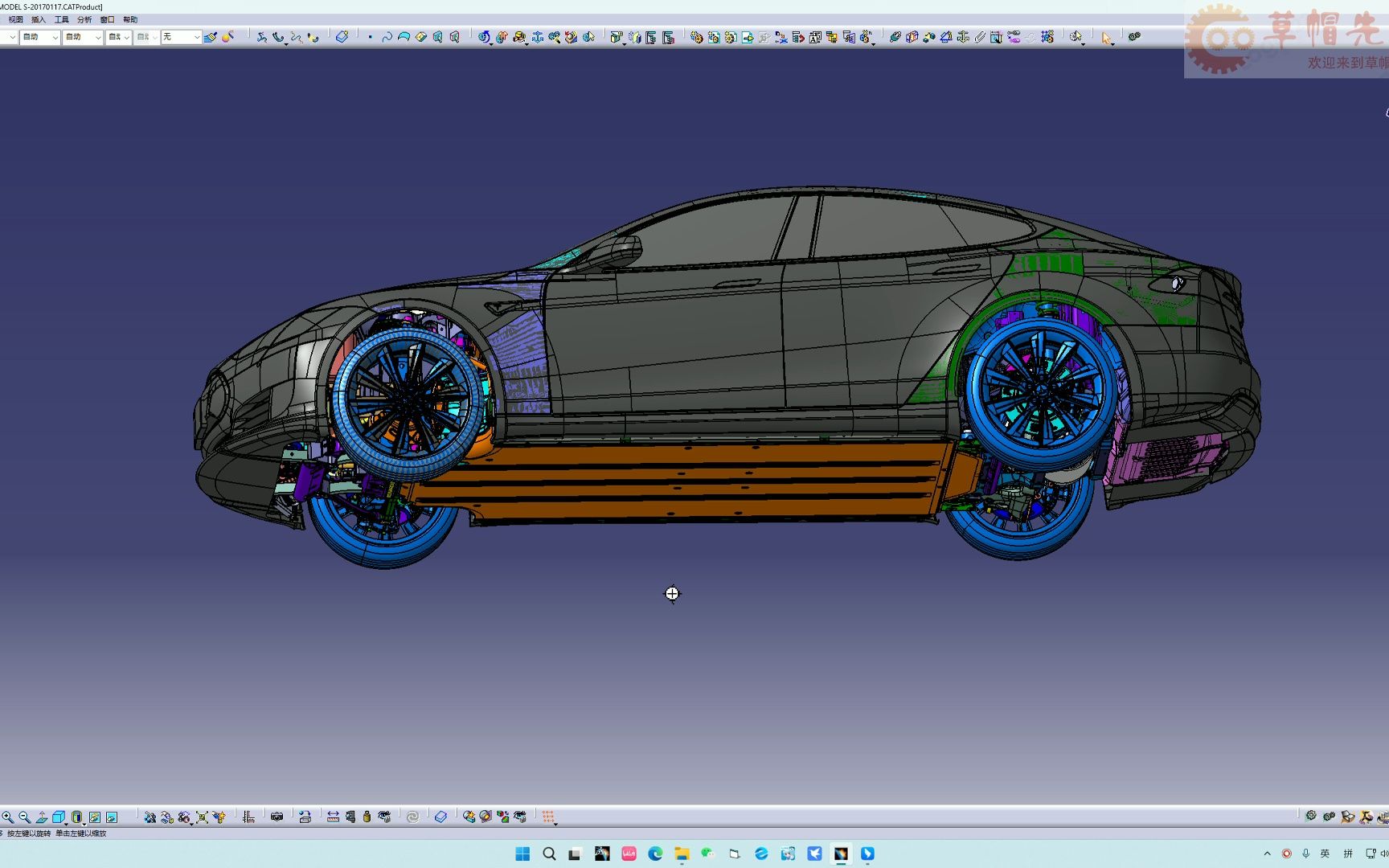The height and width of the screenshot is (868, 1389).
Task: Show hidden system tray icons chevron
Action: (1268, 854)
